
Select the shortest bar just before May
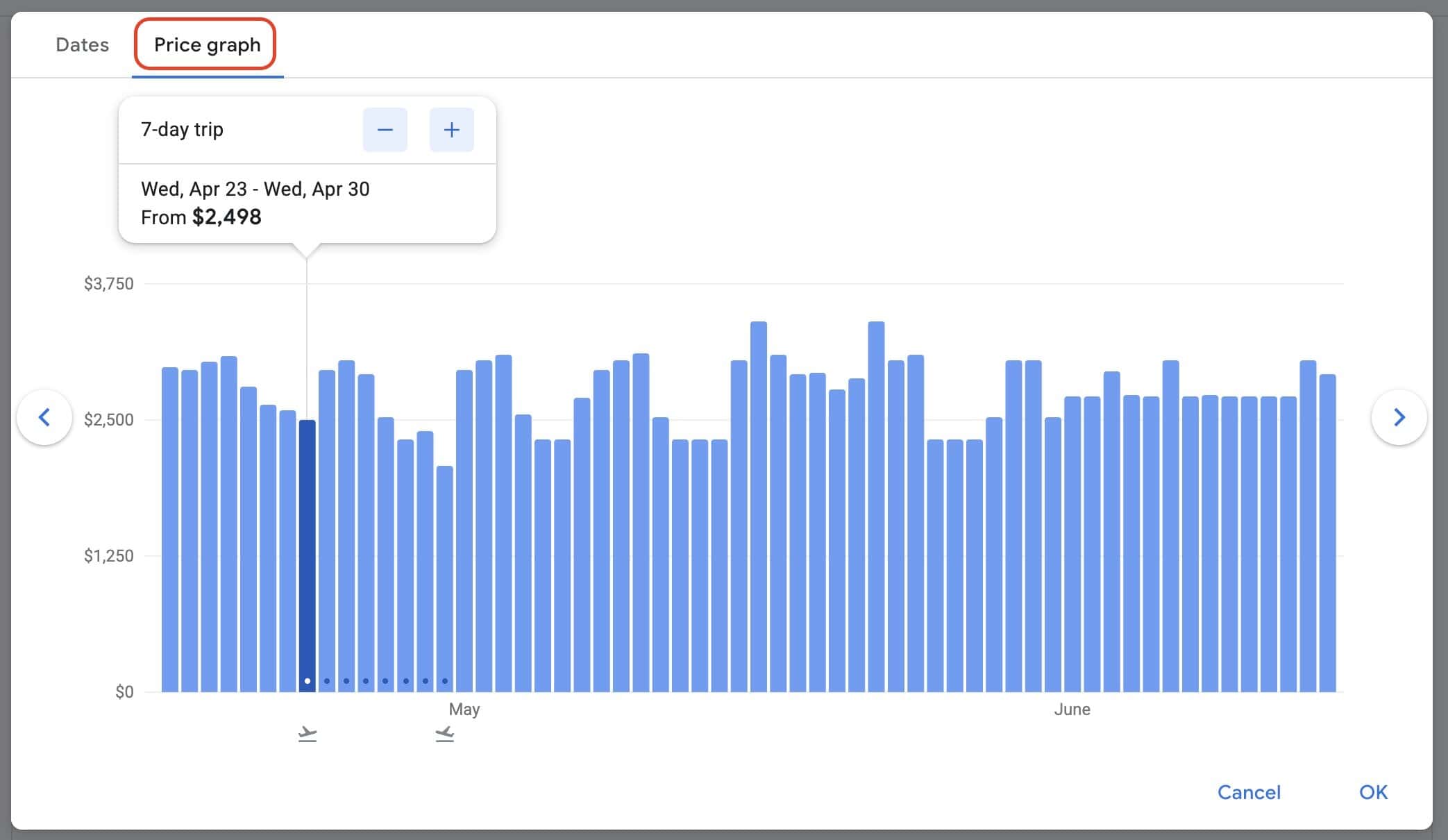point(445,576)
